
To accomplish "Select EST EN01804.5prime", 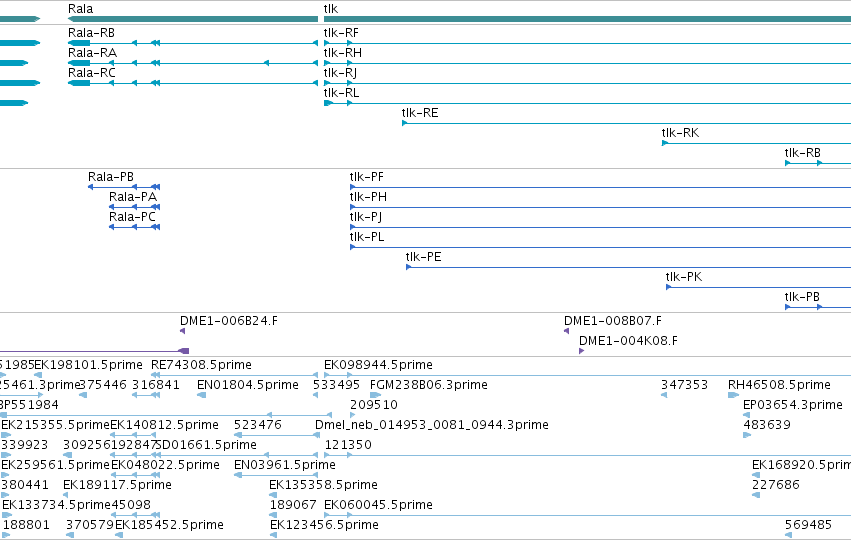I will pos(201,395).
